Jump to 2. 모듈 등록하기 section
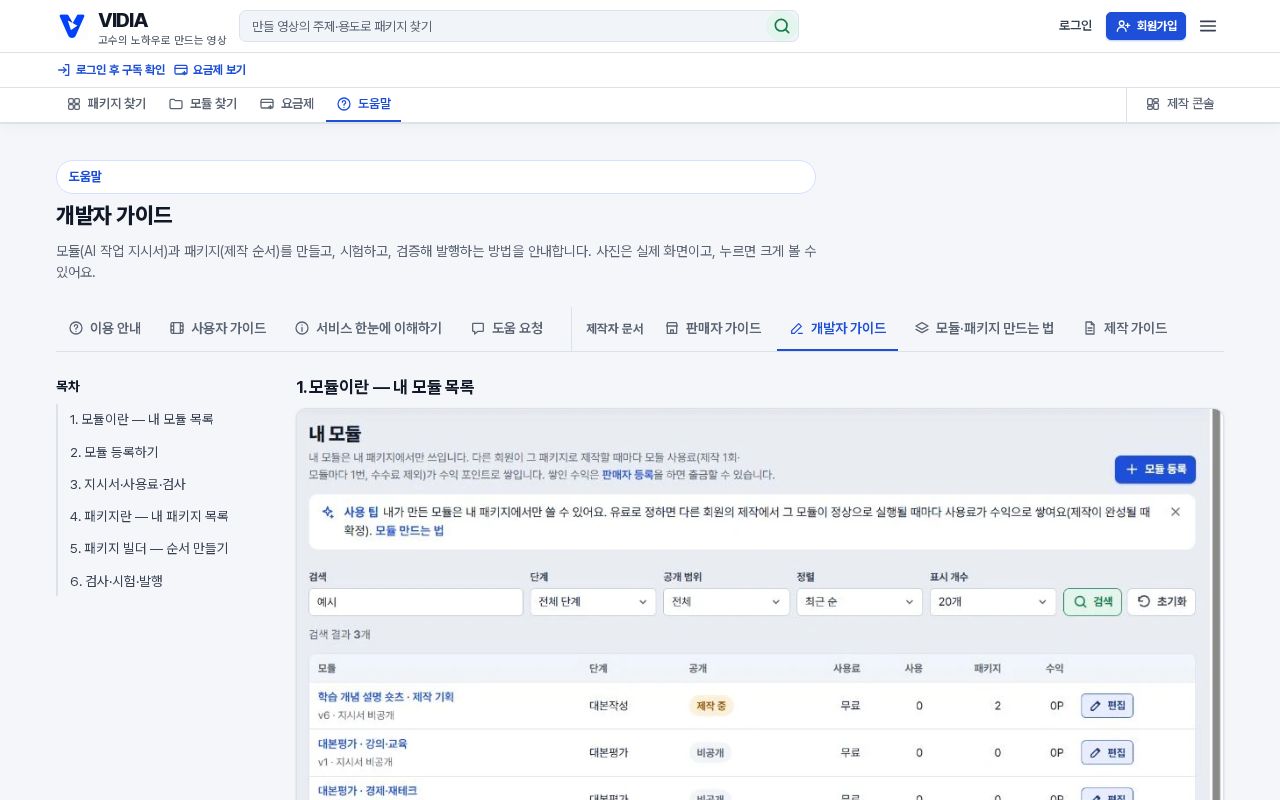 pos(114,452)
